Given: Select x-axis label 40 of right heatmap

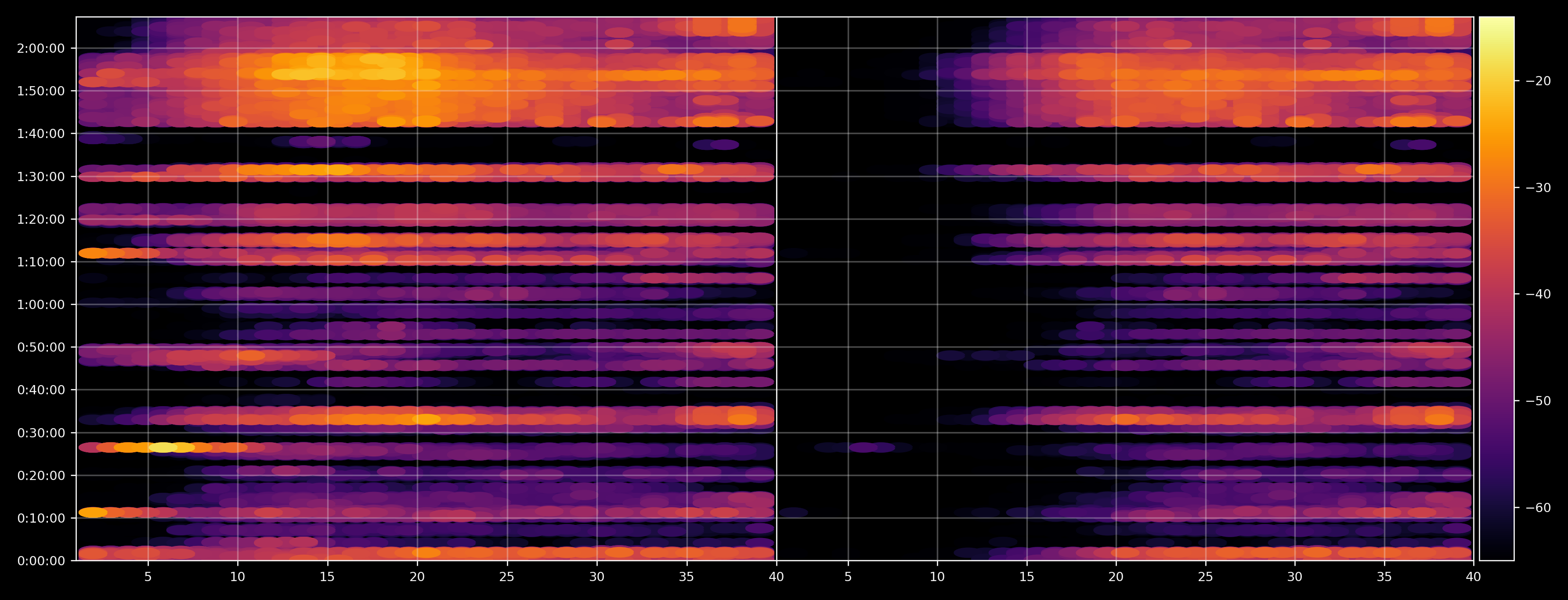Looking at the screenshot, I should coord(1474,577).
